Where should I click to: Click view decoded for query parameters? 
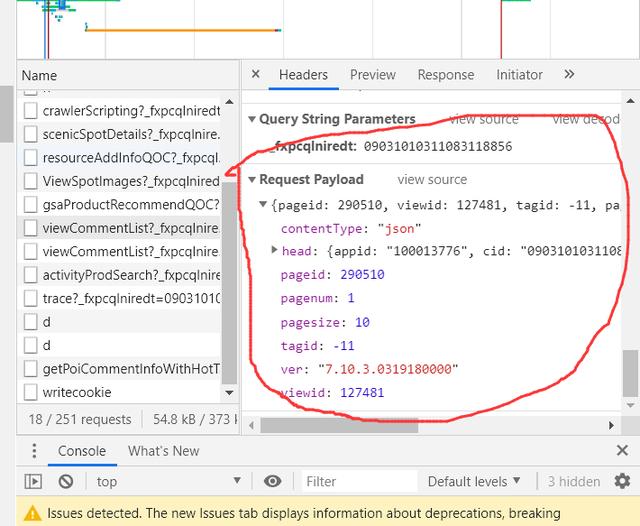pos(586,119)
